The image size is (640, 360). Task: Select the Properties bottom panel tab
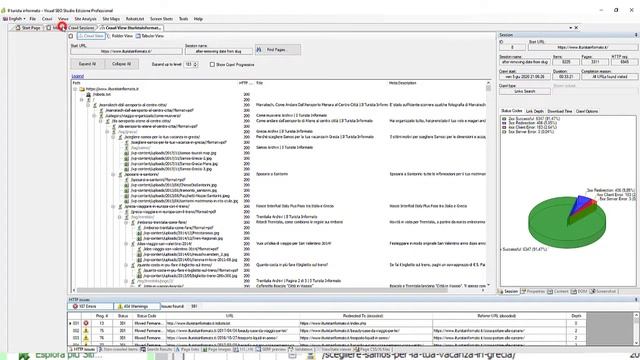coord(533,291)
